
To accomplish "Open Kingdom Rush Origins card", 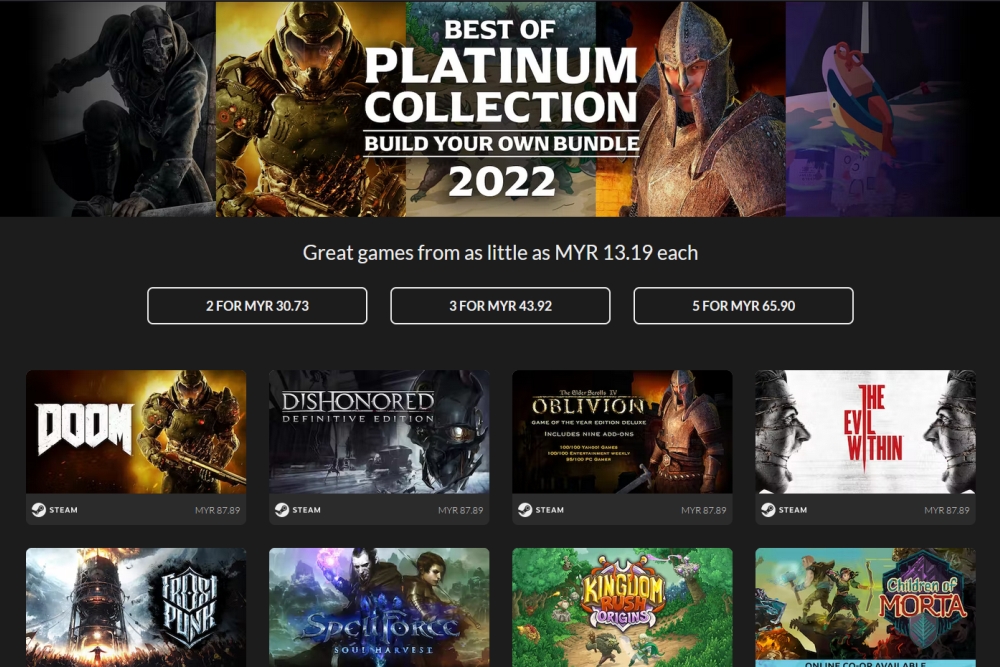I will coord(622,608).
